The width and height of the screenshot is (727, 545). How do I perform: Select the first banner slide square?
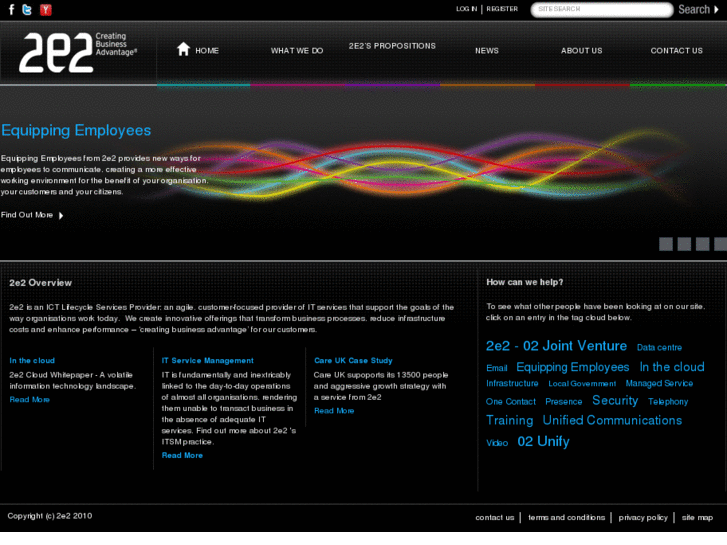point(666,244)
